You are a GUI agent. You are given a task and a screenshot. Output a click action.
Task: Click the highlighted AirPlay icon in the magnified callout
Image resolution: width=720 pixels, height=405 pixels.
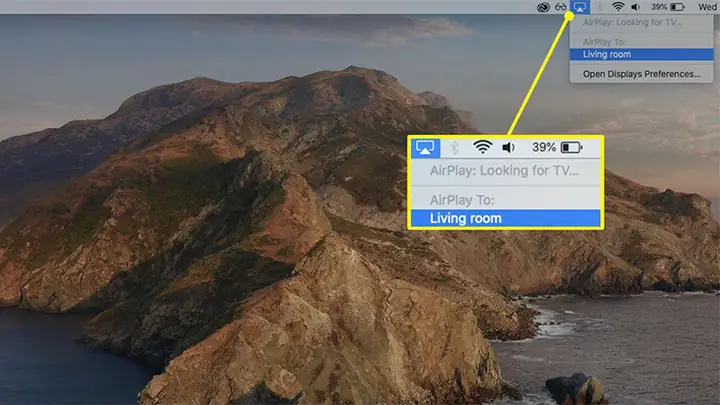tap(425, 148)
